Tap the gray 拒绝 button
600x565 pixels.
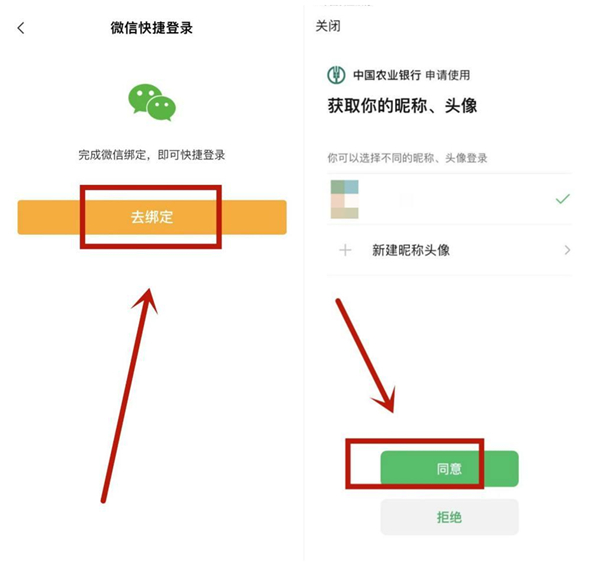point(449,517)
